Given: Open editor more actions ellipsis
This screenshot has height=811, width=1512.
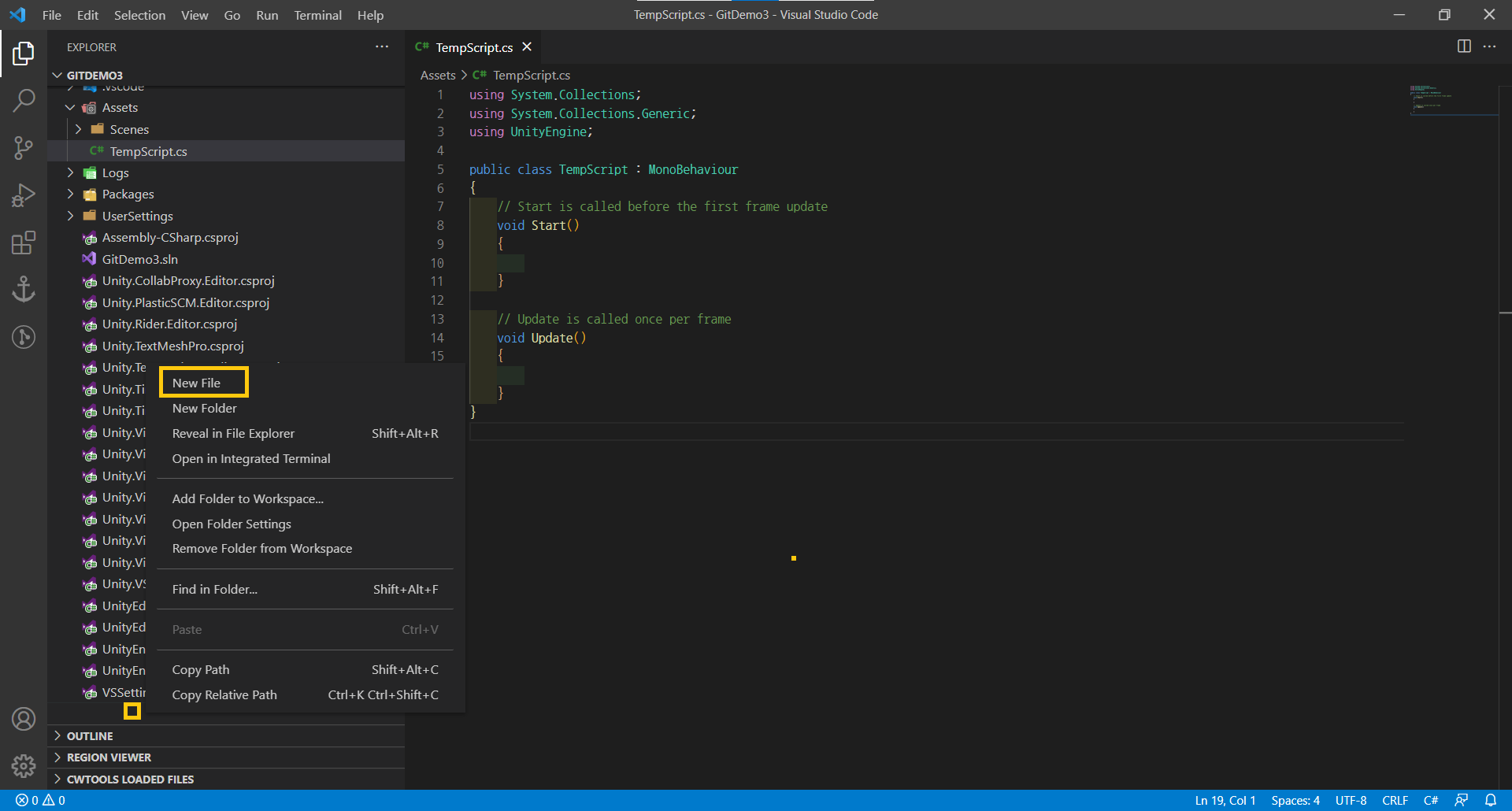Looking at the screenshot, I should pyautogui.click(x=1489, y=46).
